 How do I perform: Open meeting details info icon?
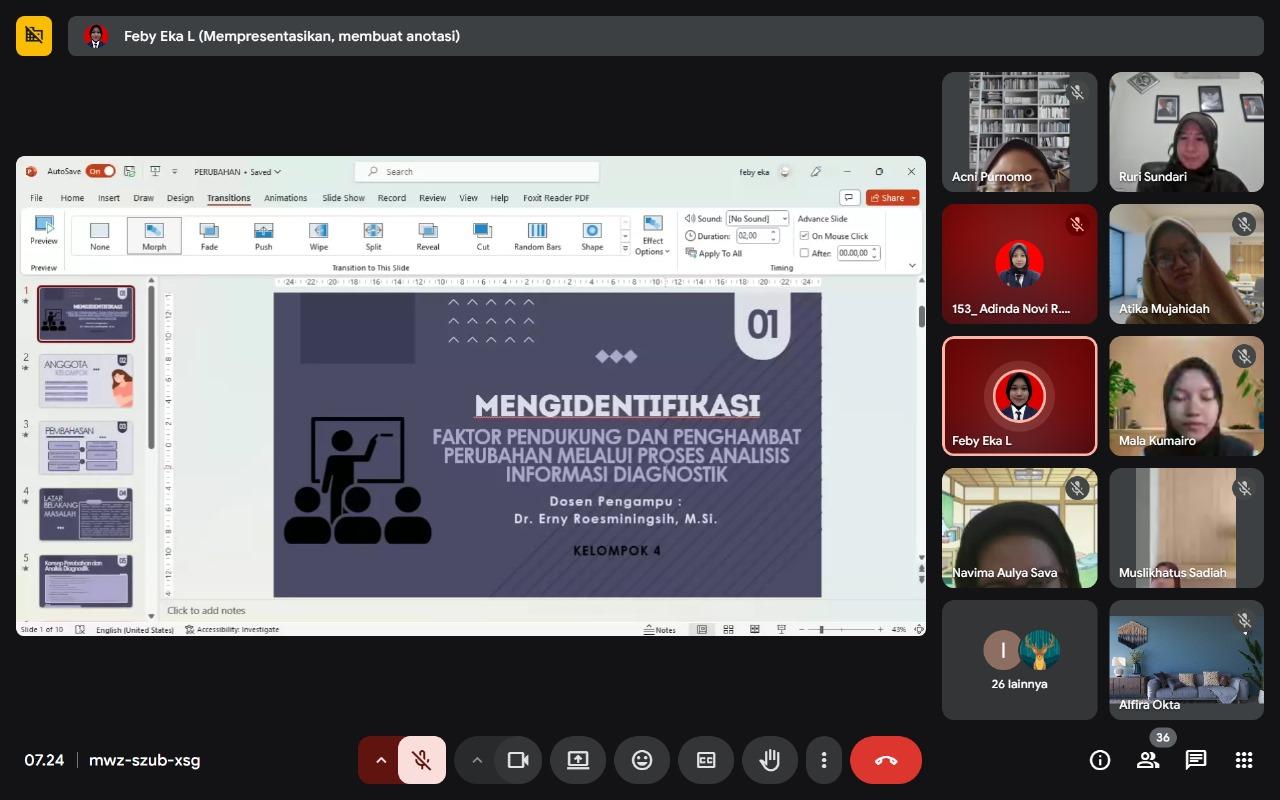(1100, 760)
